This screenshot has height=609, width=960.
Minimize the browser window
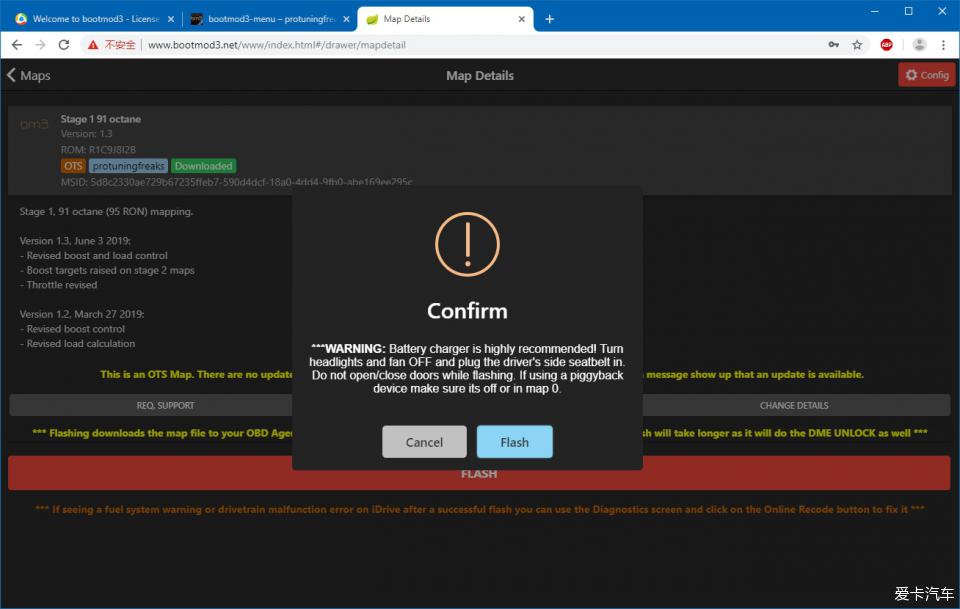coord(874,11)
